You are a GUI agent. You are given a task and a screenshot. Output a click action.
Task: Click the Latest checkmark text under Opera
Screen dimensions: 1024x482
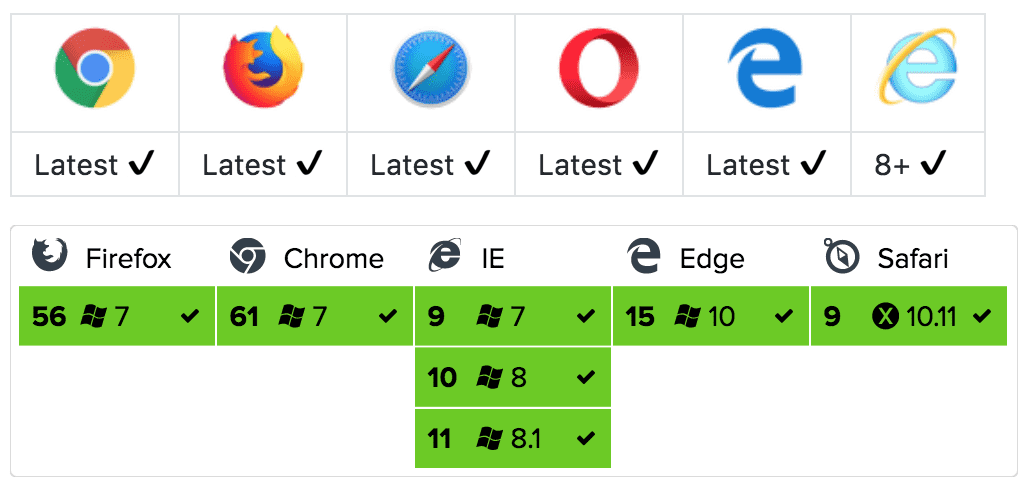tap(599, 165)
